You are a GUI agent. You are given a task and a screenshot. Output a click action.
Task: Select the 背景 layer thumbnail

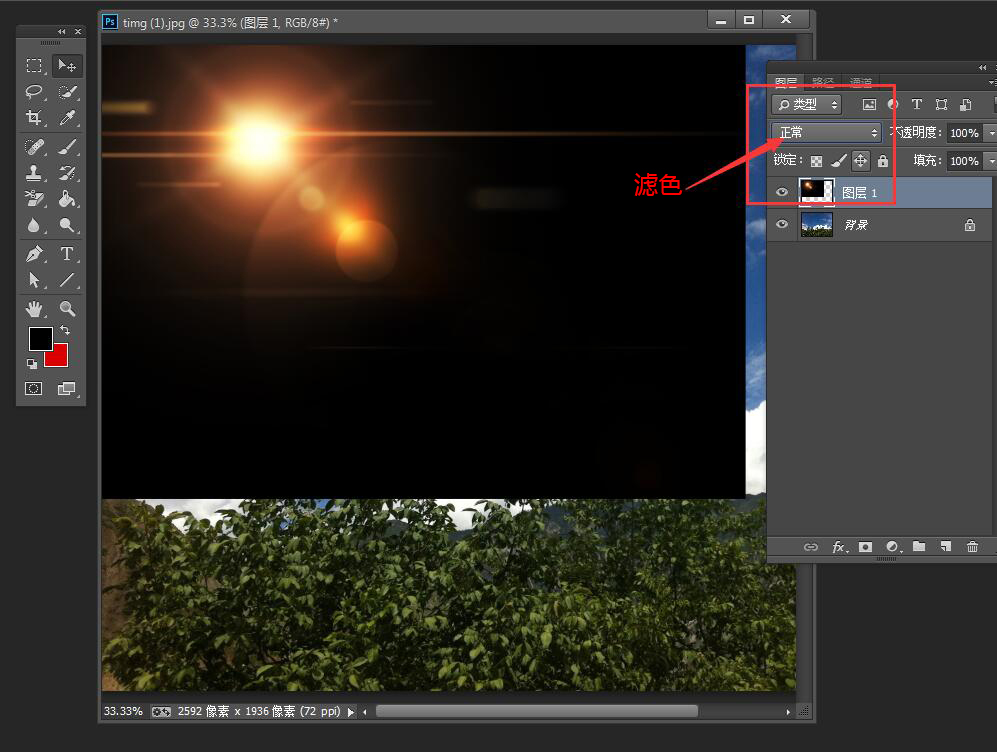(816, 224)
